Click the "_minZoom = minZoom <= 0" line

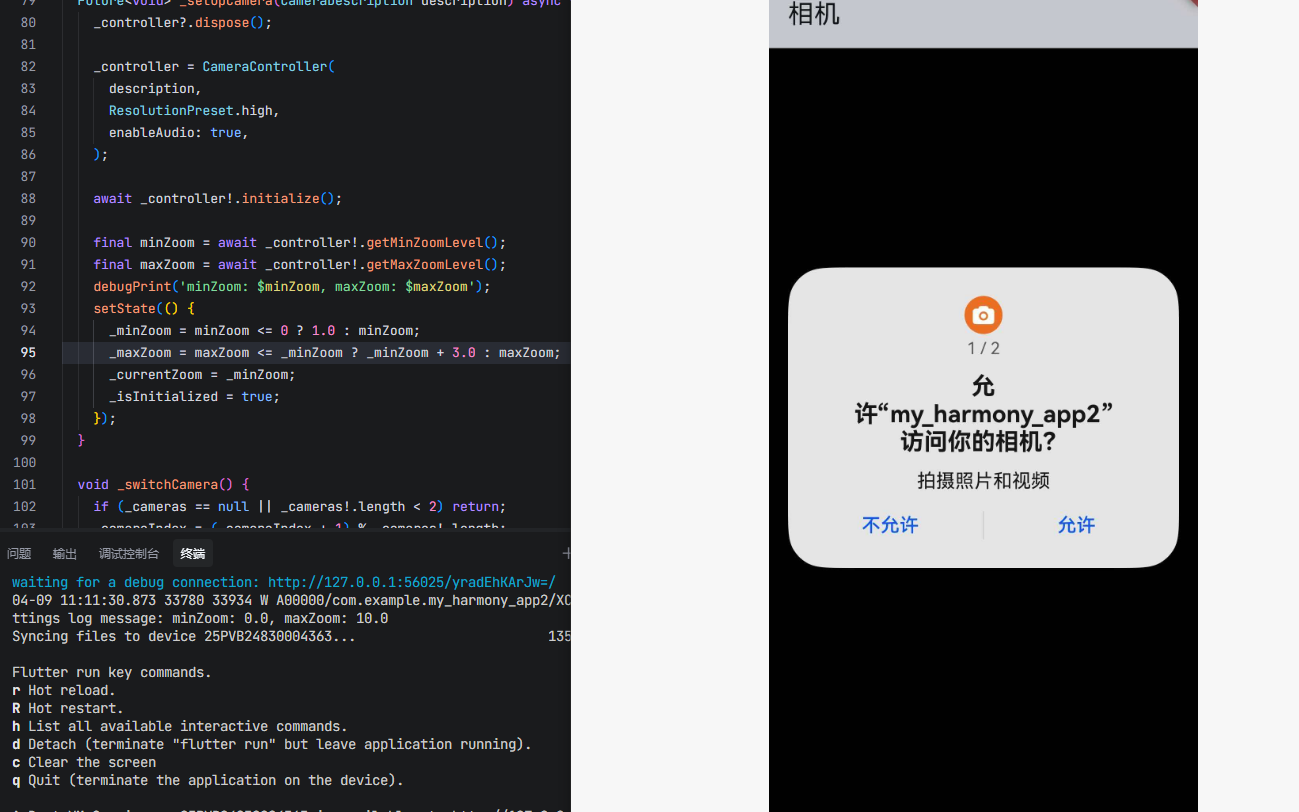[x=265, y=330]
